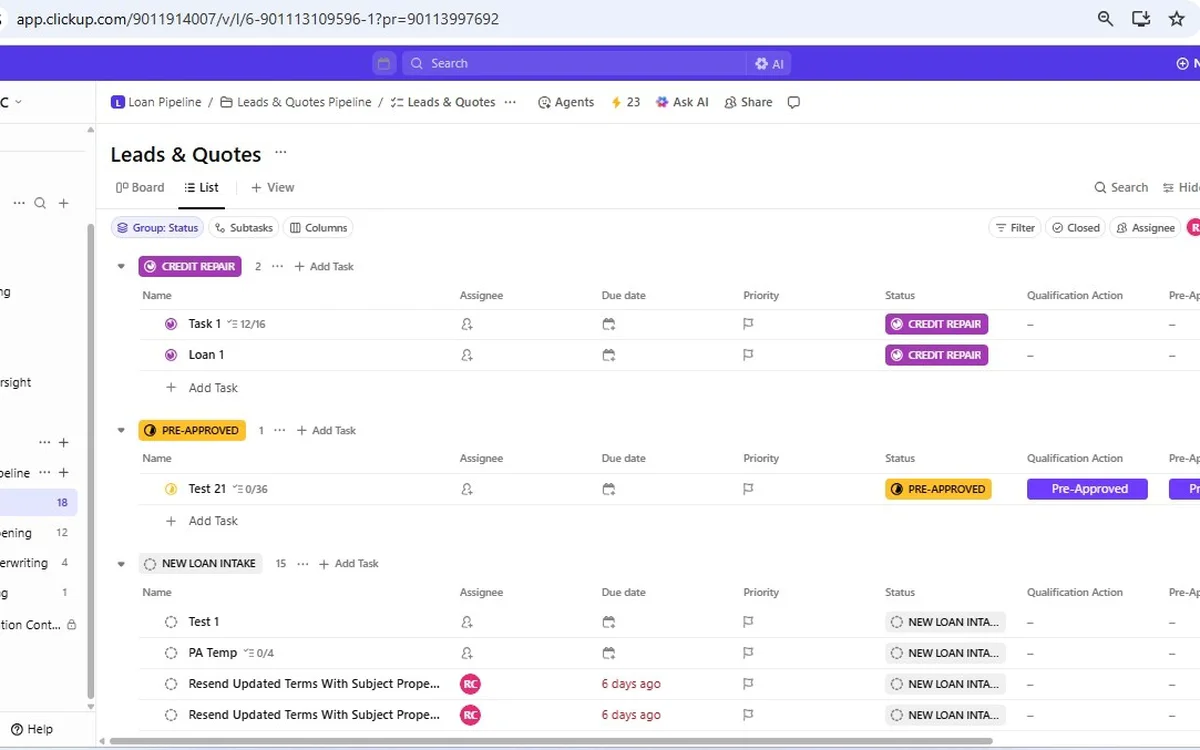The height and width of the screenshot is (750, 1200).
Task: Switch to the Board view tab
Action: [140, 187]
